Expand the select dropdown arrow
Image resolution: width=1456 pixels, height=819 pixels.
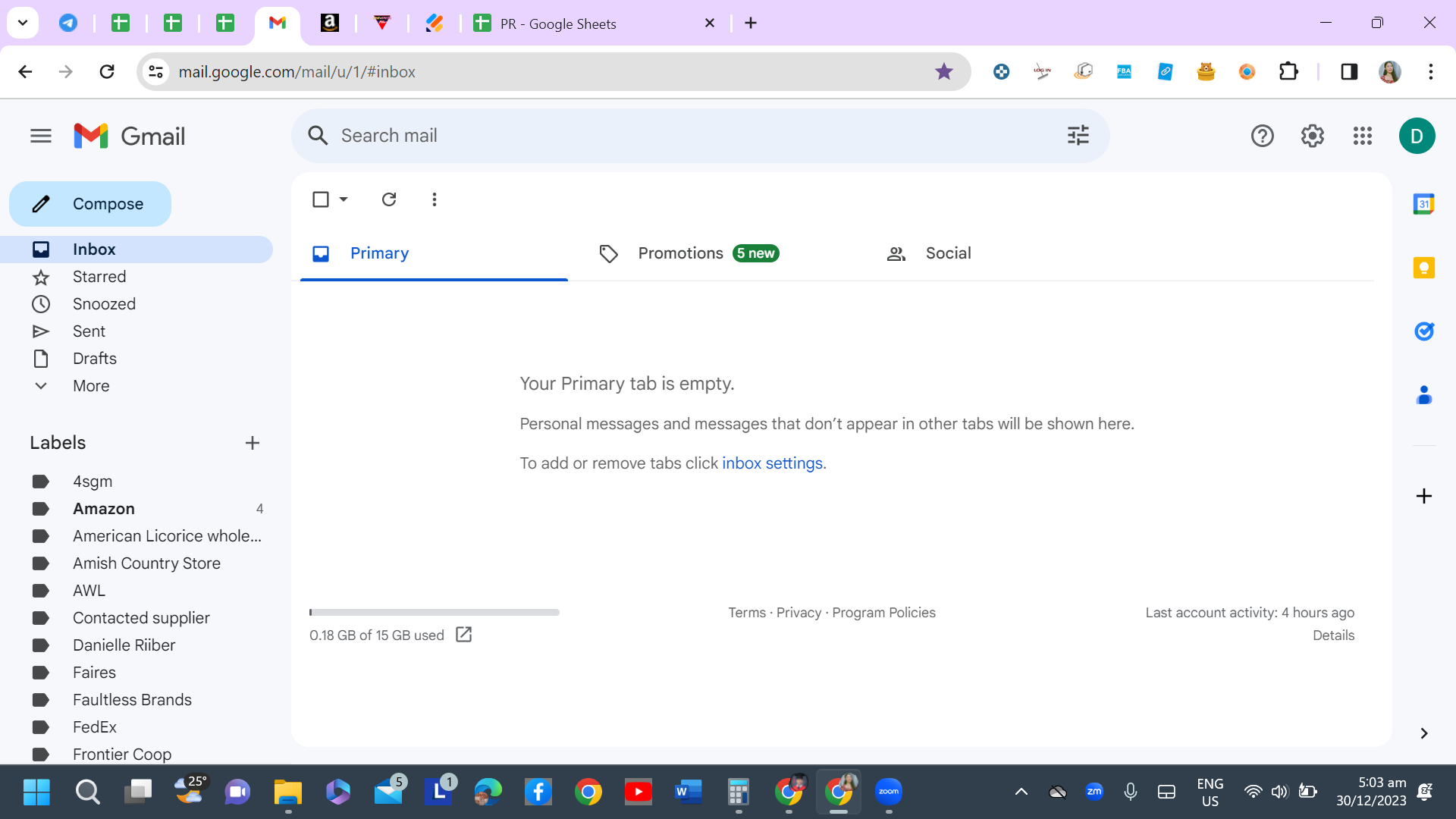[344, 199]
